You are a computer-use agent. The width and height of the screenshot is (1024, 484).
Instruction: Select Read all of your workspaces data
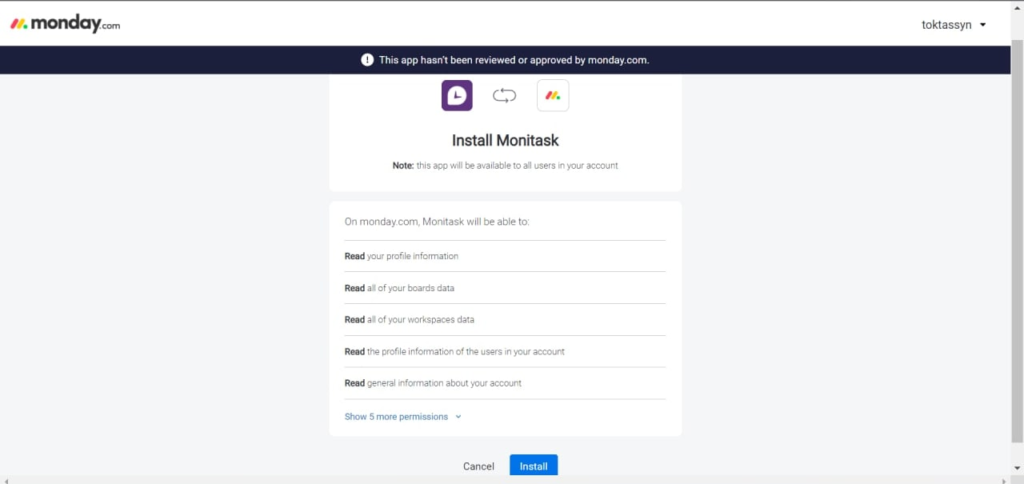[409, 320]
